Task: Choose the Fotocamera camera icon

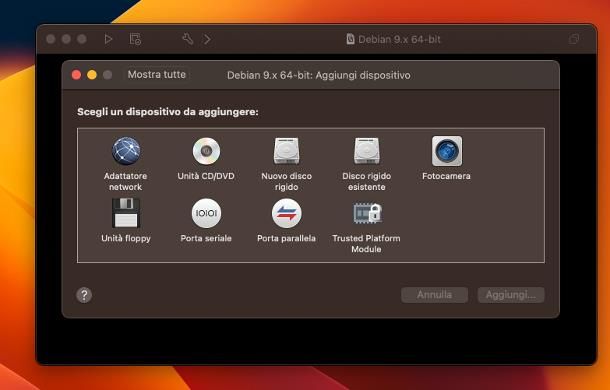Action: [x=447, y=151]
